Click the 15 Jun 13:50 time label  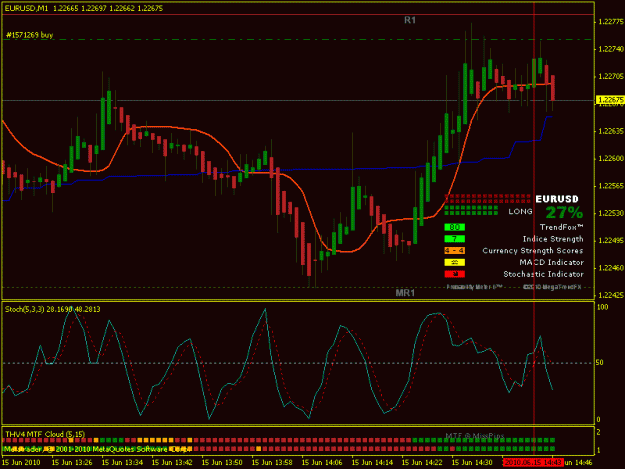(222, 463)
